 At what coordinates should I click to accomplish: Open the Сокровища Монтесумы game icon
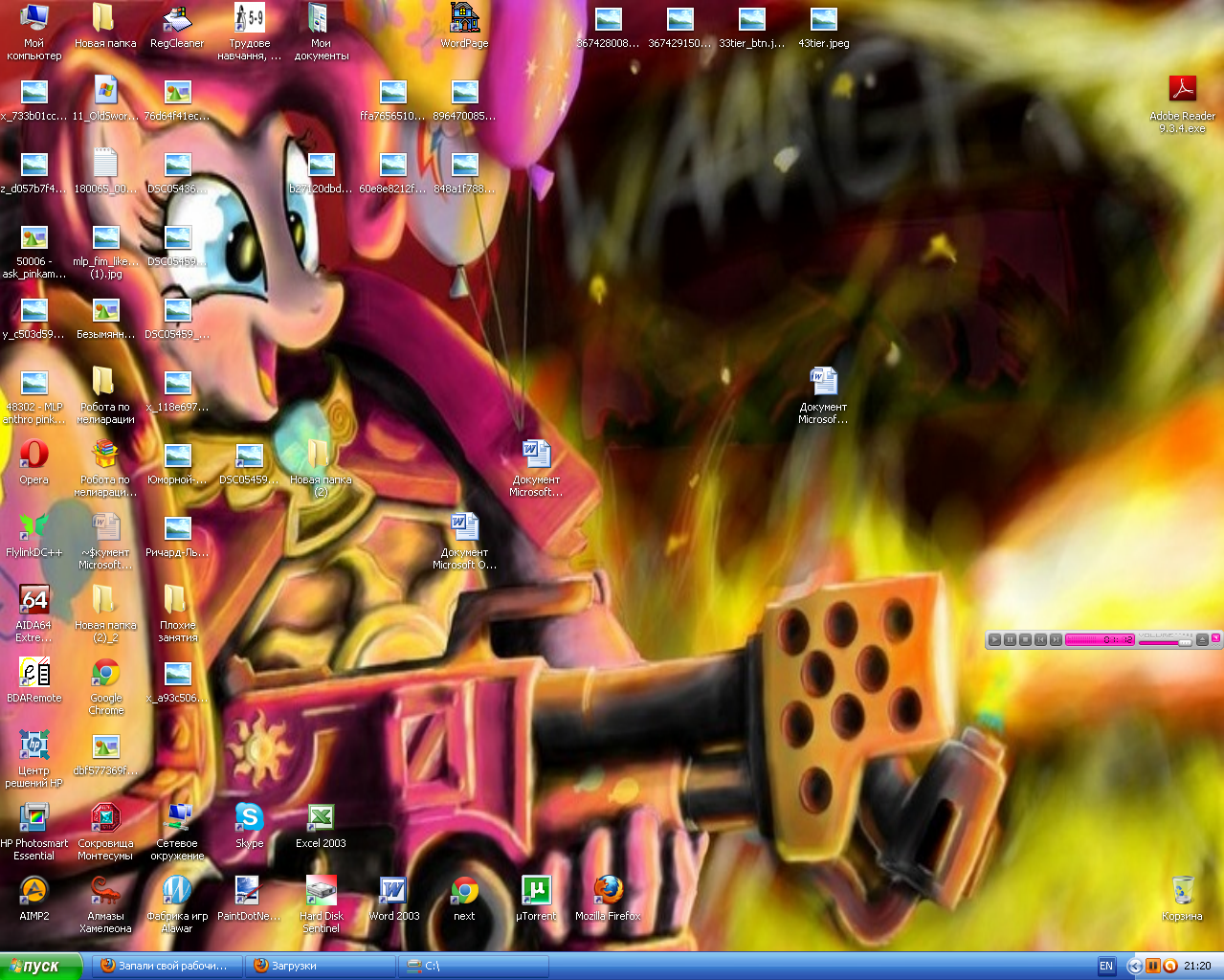[105, 832]
